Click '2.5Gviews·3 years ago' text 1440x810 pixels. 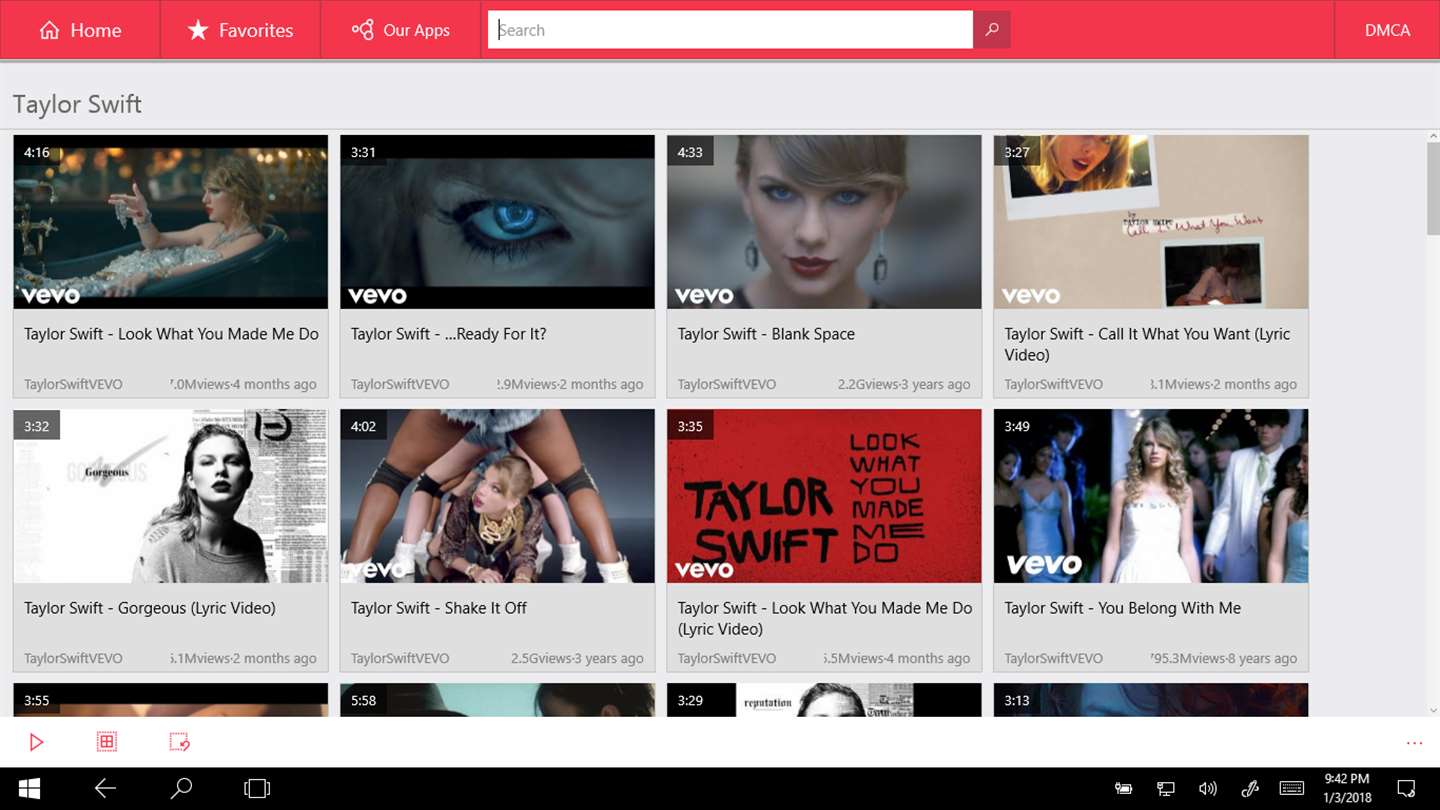577,658
